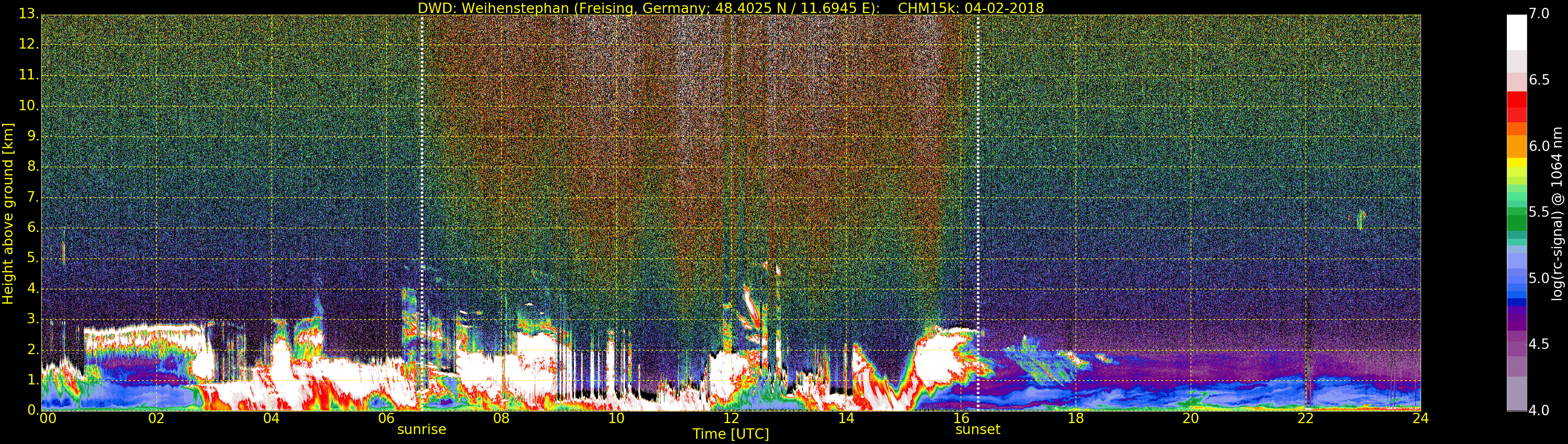The height and width of the screenshot is (444, 1568).
Task: Click the height axis tick "1."
Action: (33, 380)
